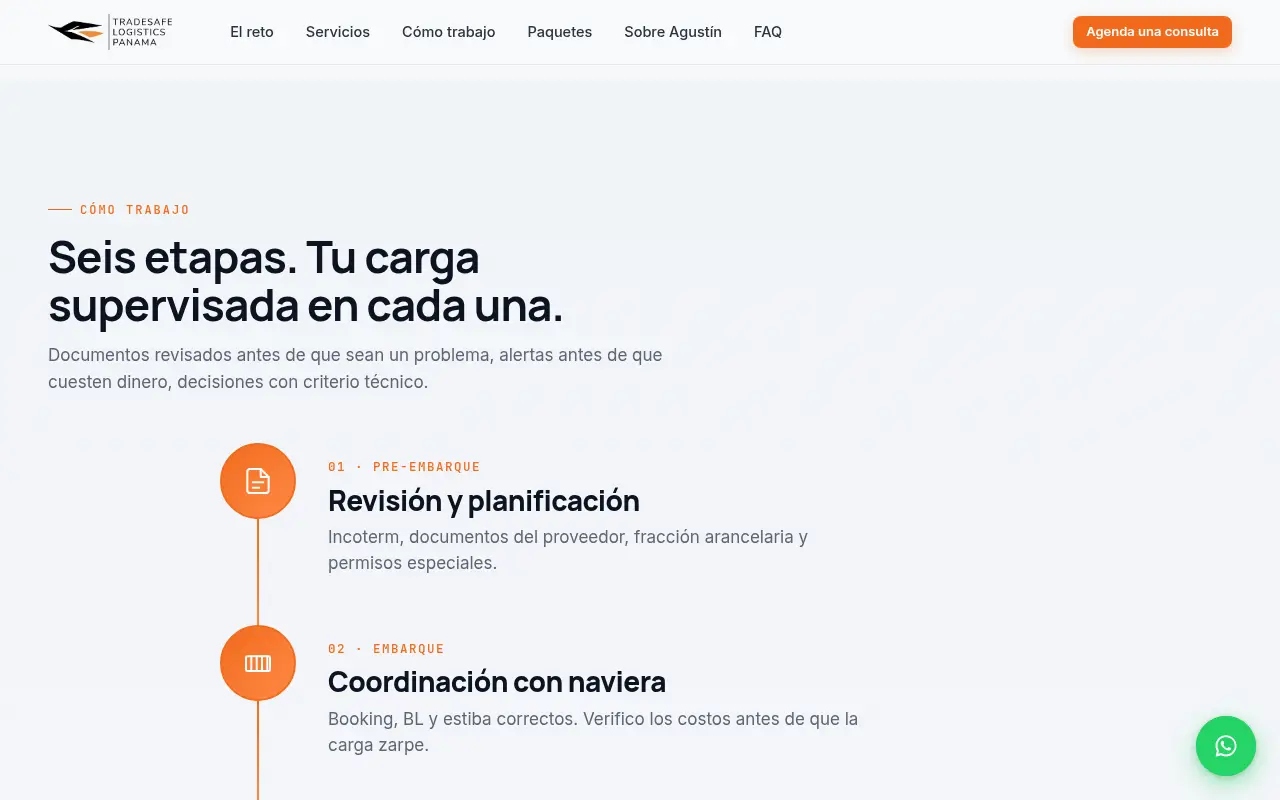The height and width of the screenshot is (800, 1280).
Task: Open the Paquetes nav link
Action: pyautogui.click(x=560, y=32)
